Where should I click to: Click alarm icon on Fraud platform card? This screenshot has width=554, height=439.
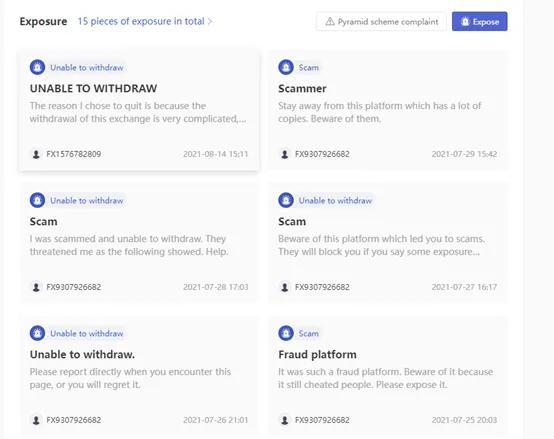[x=286, y=333]
